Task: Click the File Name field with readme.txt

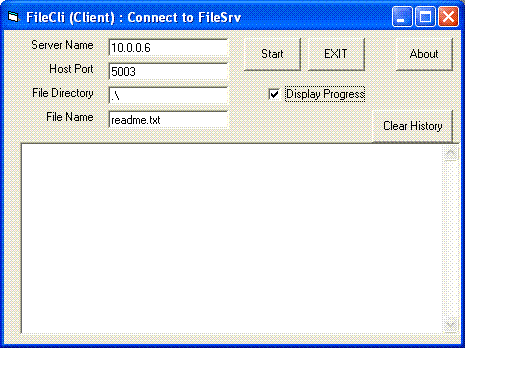Action: (x=168, y=120)
